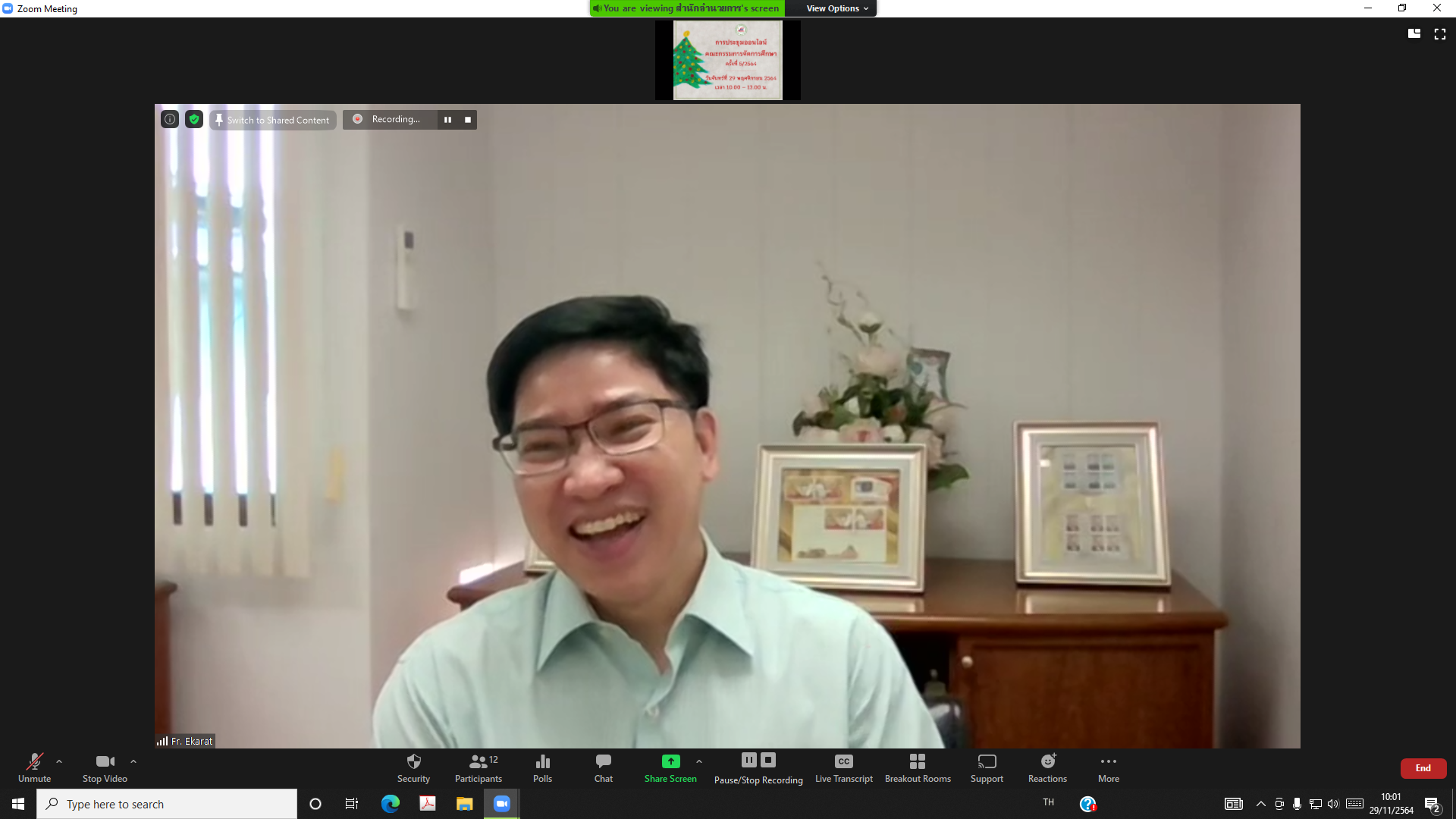Switch to Shared Content

[x=273, y=120]
